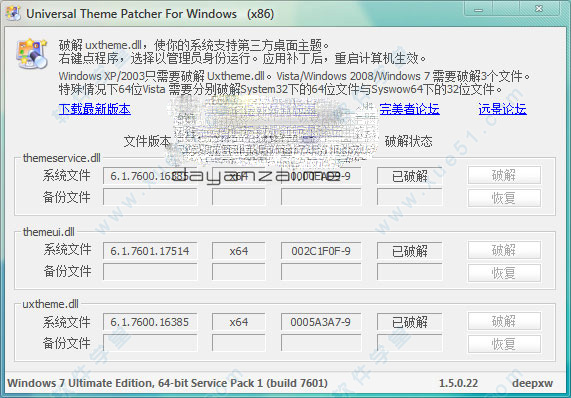Open the 完美者论坛 forum link

click(409, 109)
